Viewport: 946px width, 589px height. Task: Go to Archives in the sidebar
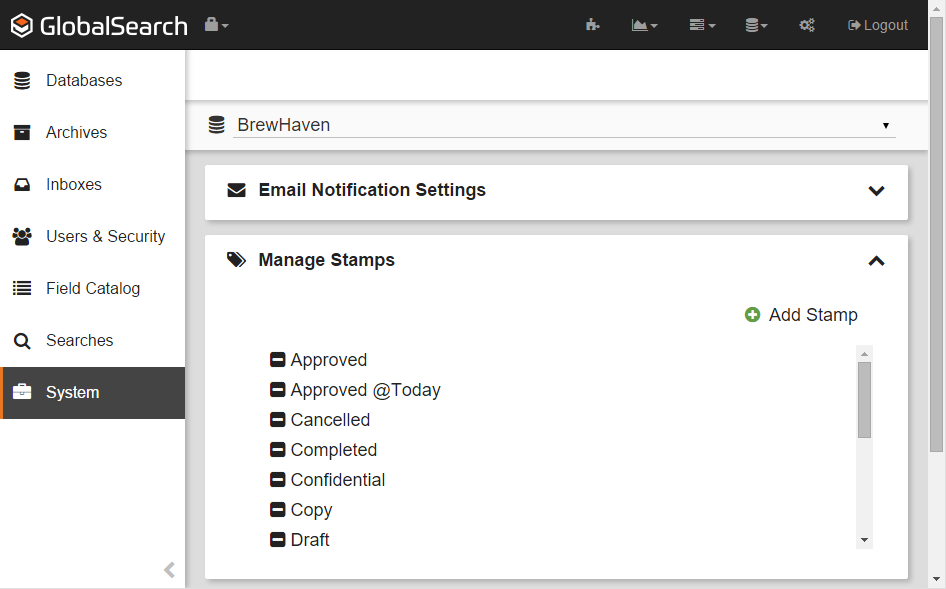(x=76, y=132)
